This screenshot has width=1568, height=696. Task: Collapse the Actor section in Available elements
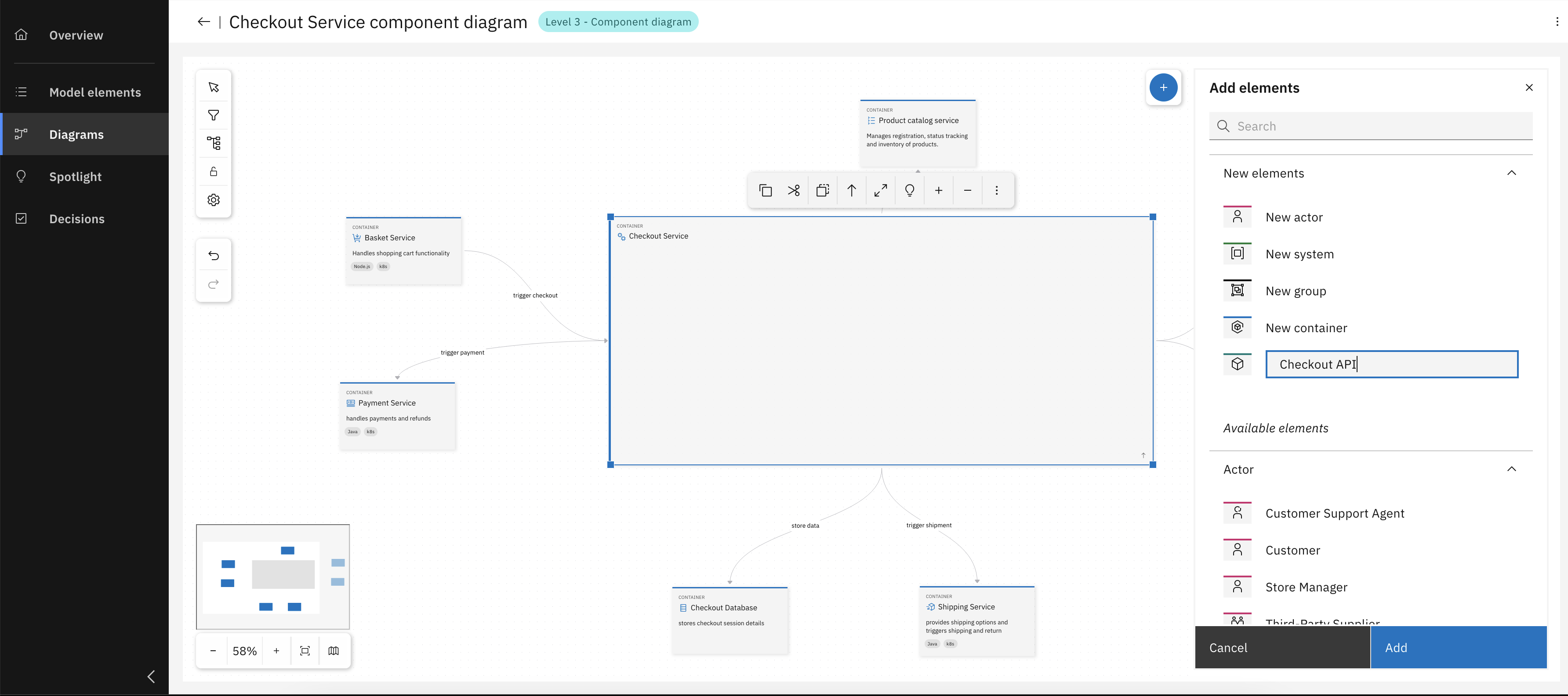[1511, 469]
